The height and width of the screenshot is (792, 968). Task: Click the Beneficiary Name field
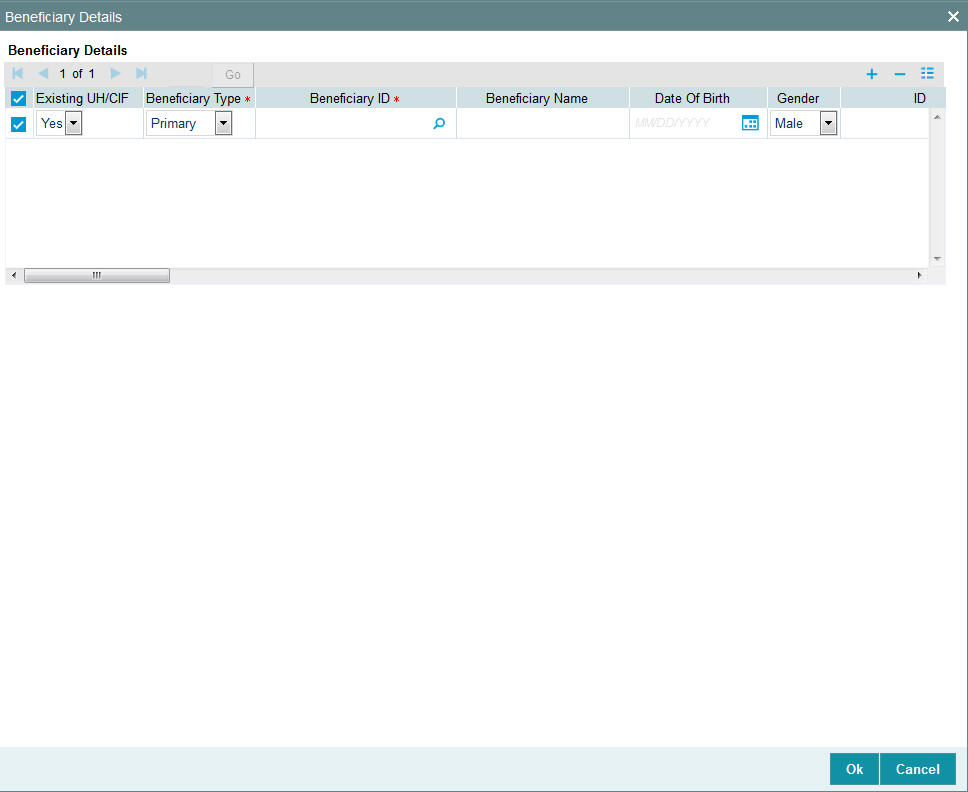pos(543,123)
